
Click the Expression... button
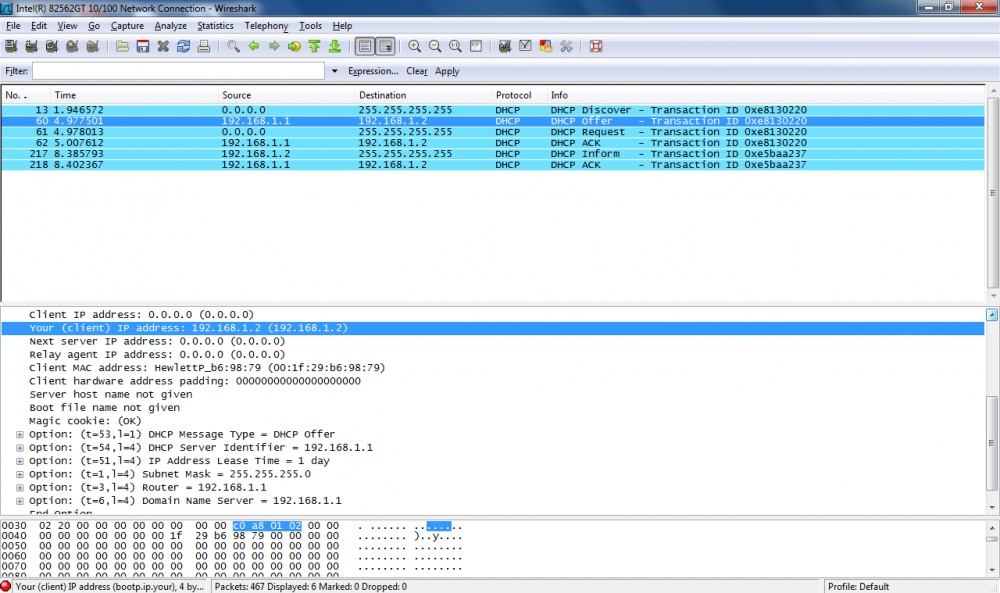372,70
